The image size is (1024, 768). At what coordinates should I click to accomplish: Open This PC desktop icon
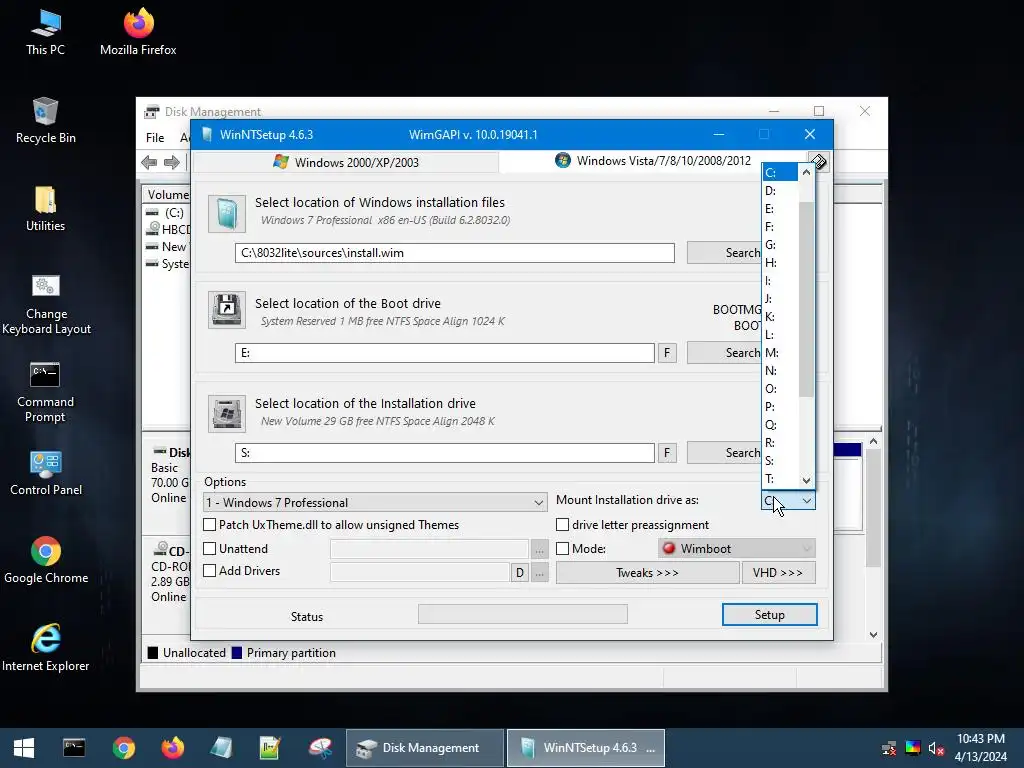pos(45,33)
